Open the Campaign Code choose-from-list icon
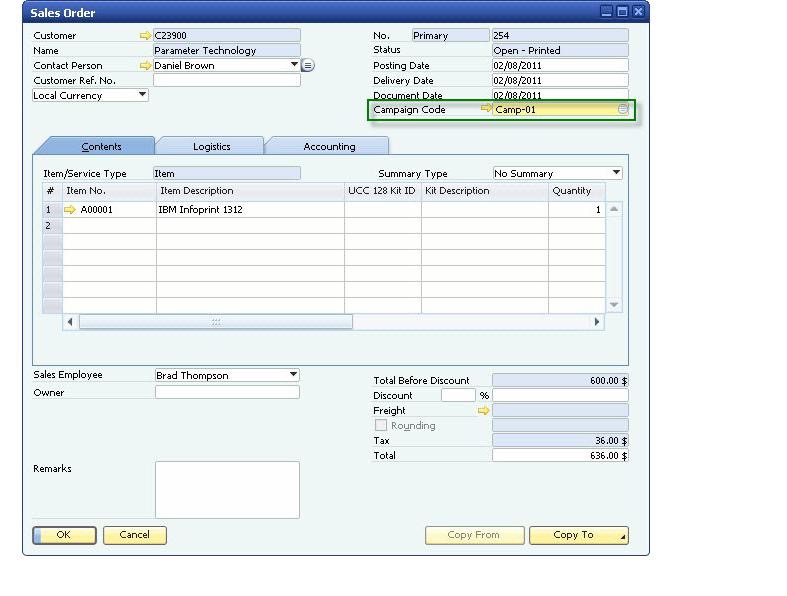The height and width of the screenshot is (596, 787). [x=622, y=109]
